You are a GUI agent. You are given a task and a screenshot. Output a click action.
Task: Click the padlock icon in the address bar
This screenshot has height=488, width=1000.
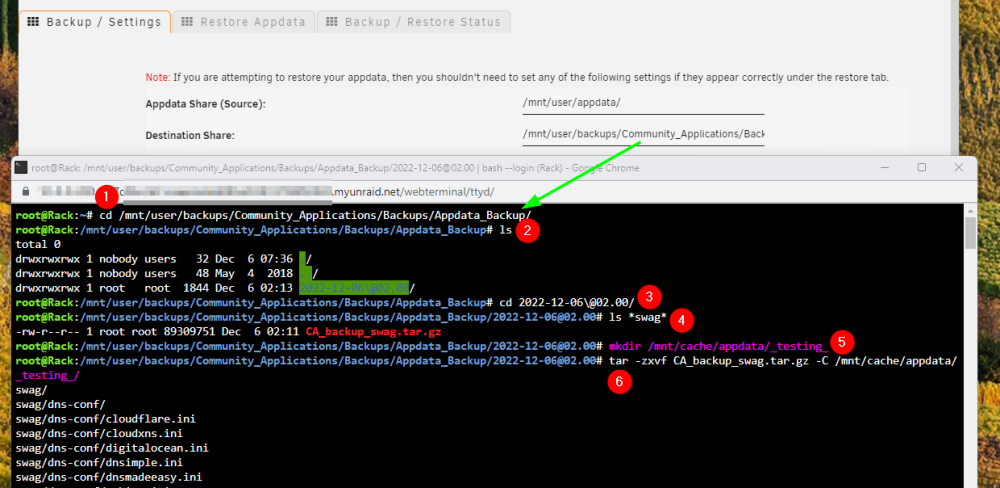[x=26, y=191]
